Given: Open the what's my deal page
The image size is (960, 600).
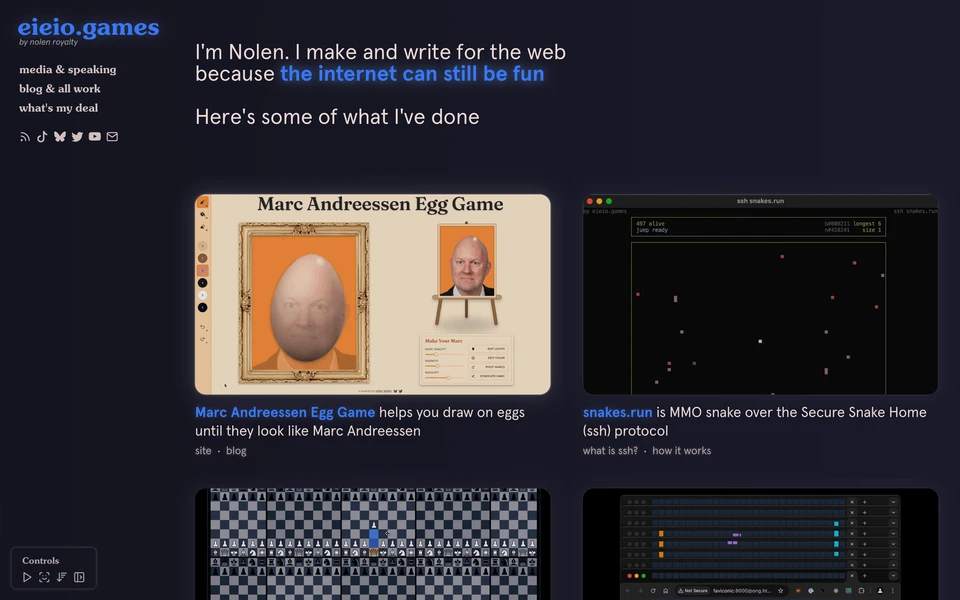Looking at the screenshot, I should pyautogui.click(x=58, y=108).
